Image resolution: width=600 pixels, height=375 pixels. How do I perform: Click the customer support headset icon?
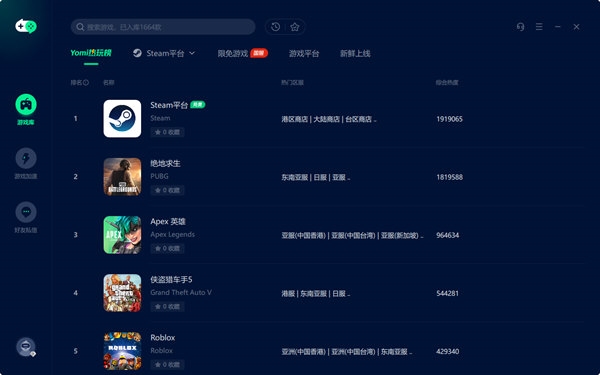(520, 27)
